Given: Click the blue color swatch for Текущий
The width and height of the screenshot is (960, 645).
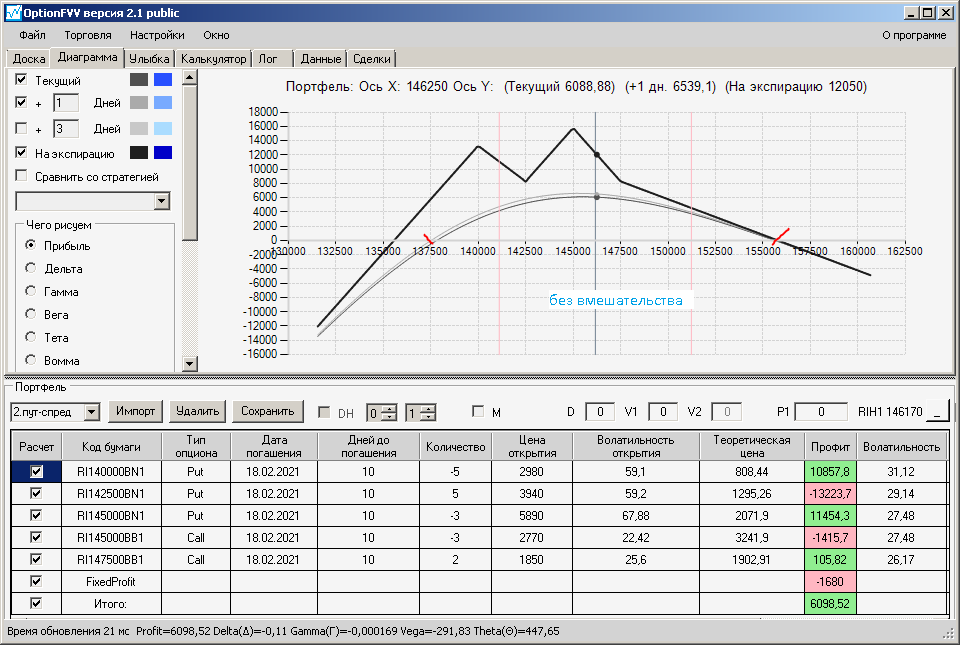Looking at the screenshot, I should point(162,79).
